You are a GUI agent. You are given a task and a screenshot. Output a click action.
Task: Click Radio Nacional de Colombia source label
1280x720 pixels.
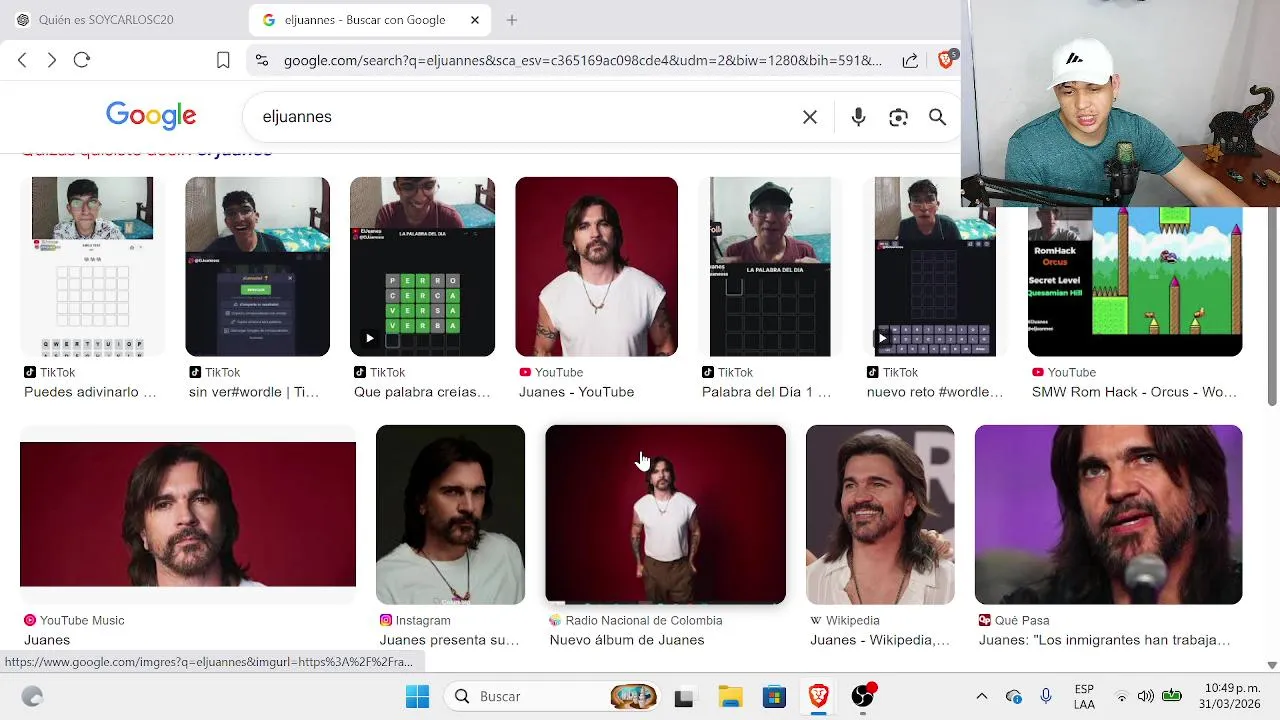coord(643,620)
